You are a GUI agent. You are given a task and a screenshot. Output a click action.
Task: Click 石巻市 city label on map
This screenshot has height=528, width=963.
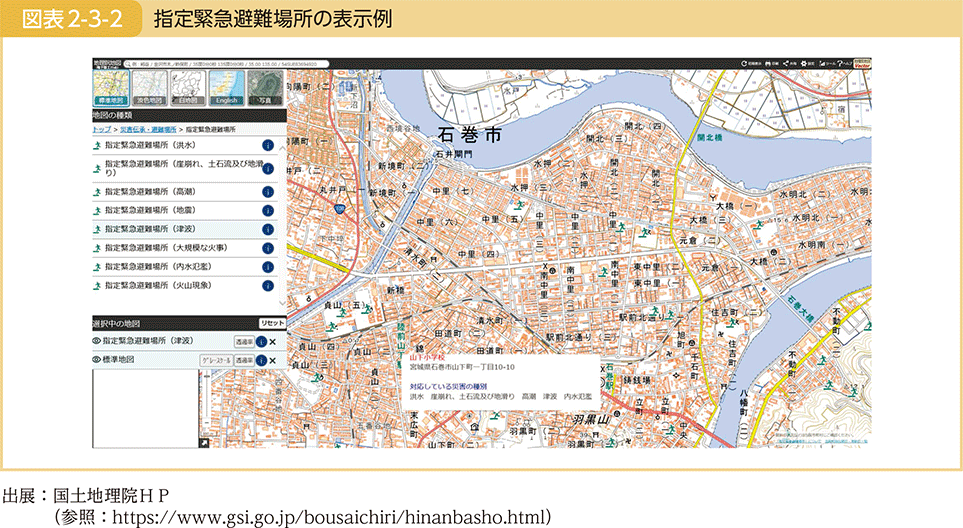(x=470, y=136)
